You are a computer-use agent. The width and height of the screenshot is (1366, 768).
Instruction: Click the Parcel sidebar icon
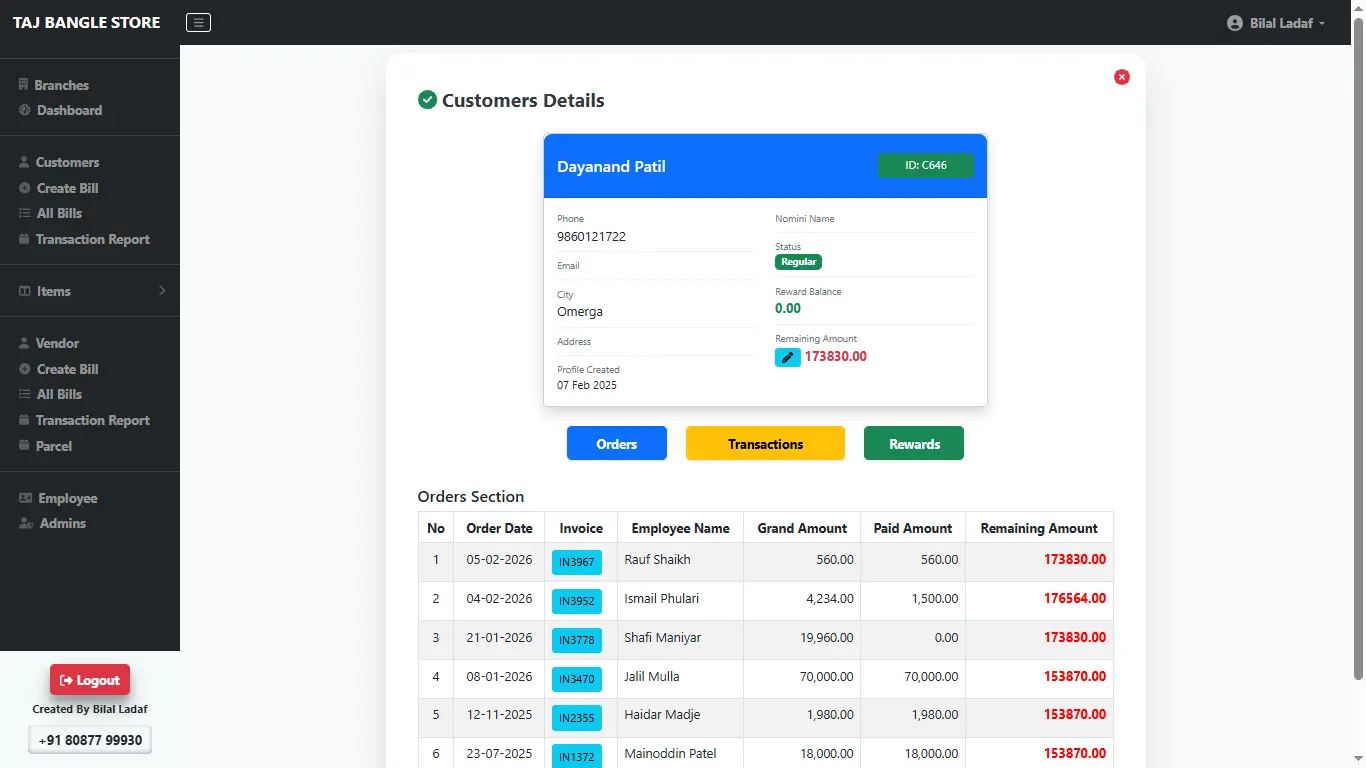[23, 446]
